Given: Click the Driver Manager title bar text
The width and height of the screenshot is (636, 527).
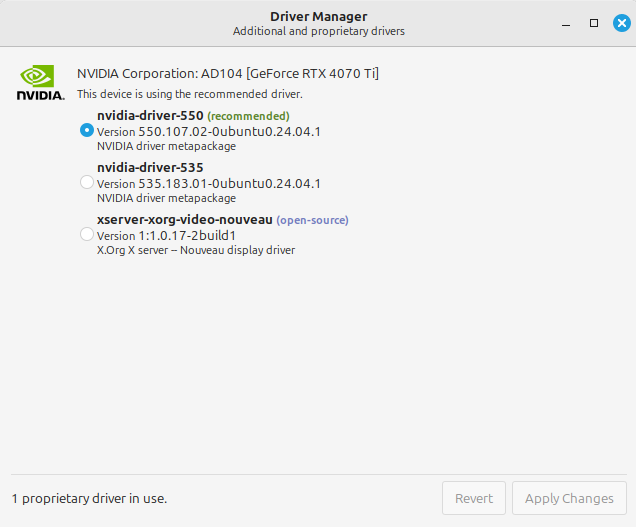Looking at the screenshot, I should coord(318,16).
